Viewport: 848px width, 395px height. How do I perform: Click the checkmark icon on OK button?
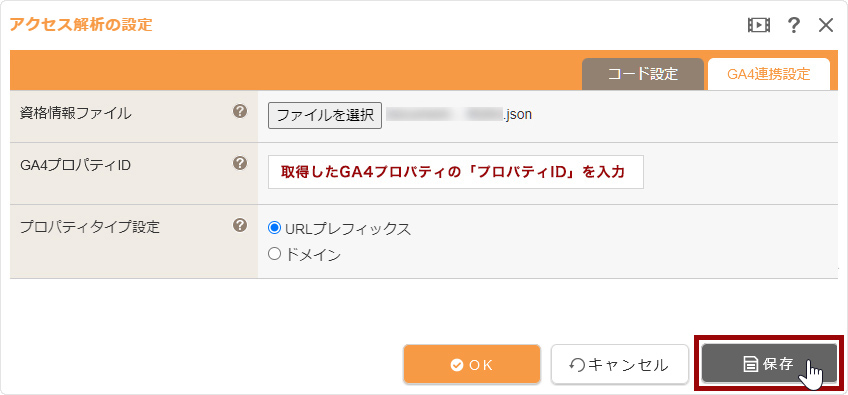[456, 365]
